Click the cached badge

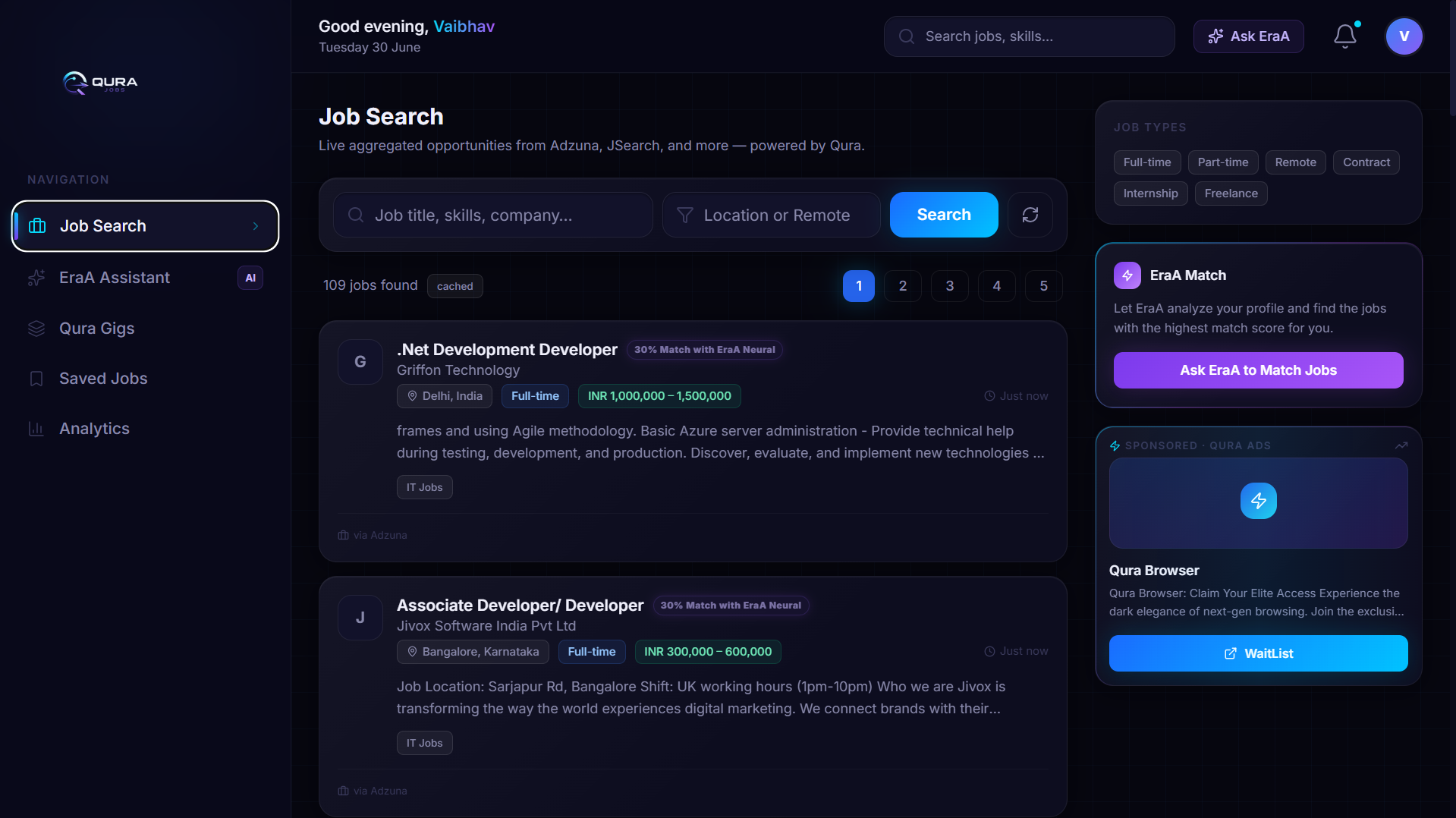click(x=454, y=286)
